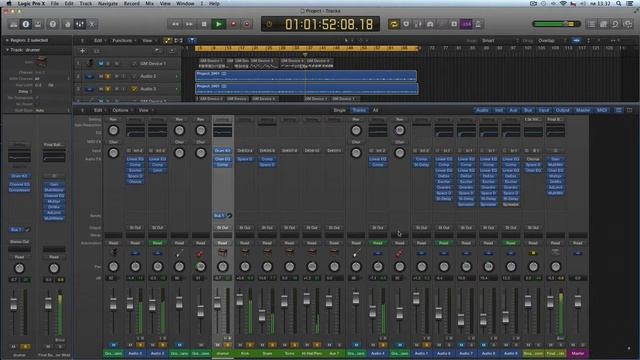Stop playback with the Stop button
Screen dimensions: 640x360
point(204,24)
